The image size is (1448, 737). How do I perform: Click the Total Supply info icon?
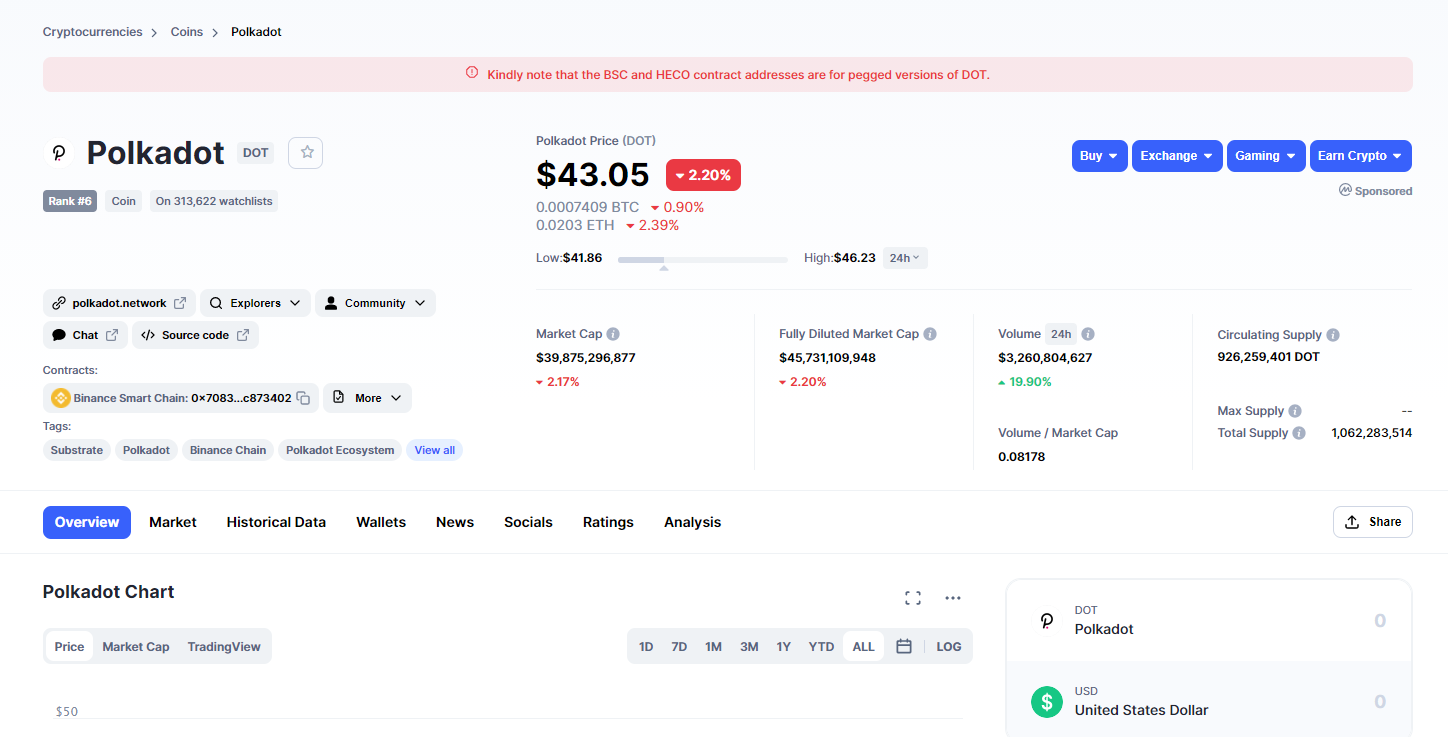tap(1299, 433)
